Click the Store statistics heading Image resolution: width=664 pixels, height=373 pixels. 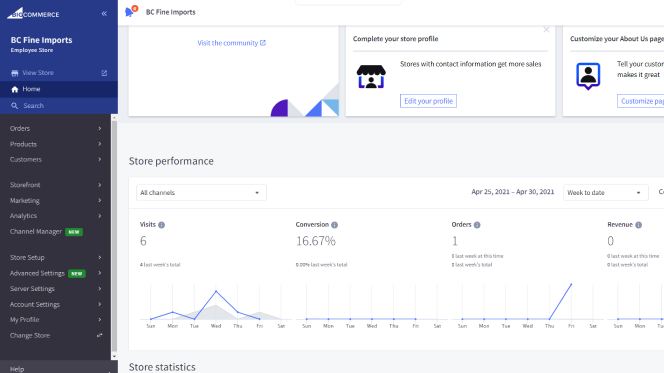click(x=162, y=367)
